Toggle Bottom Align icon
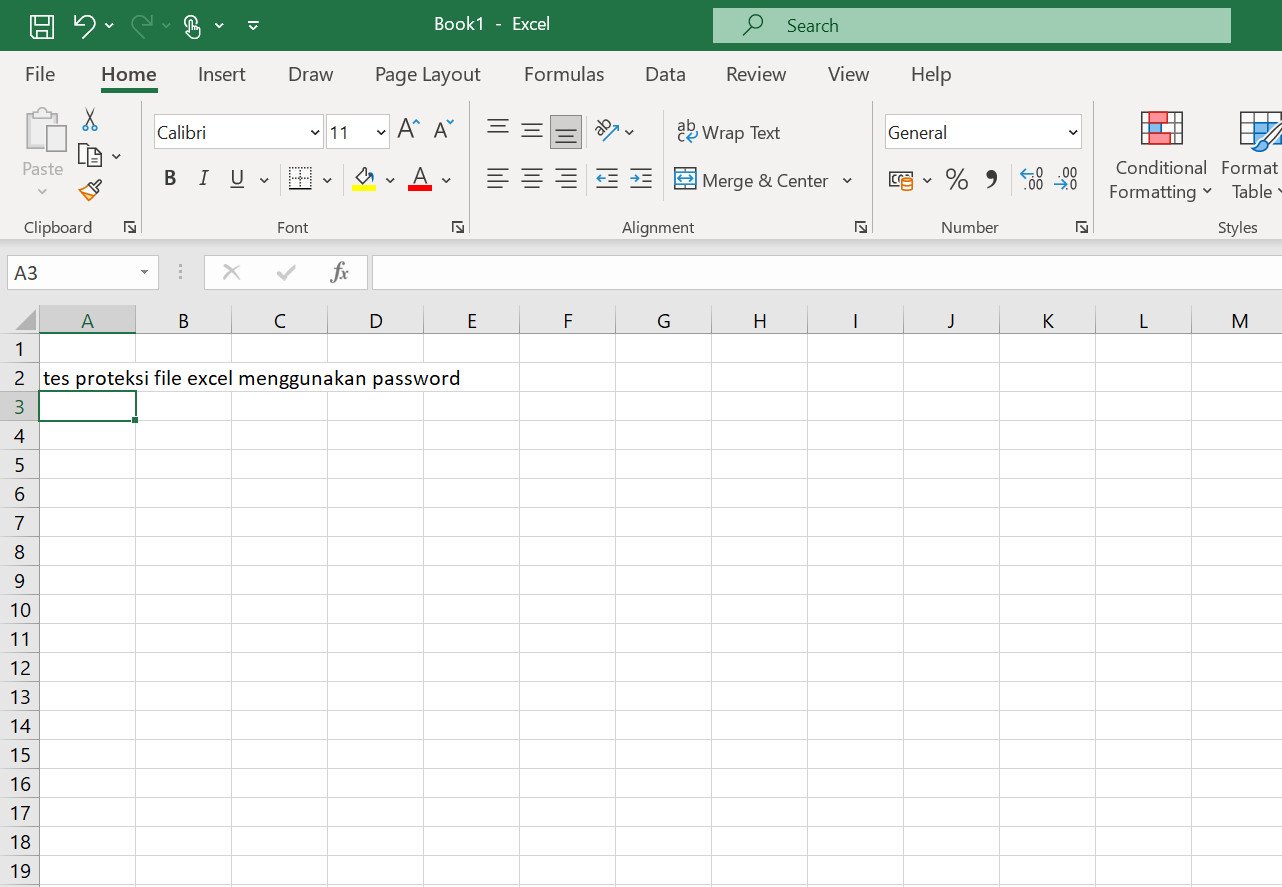The width and height of the screenshot is (1282, 887). tap(566, 132)
